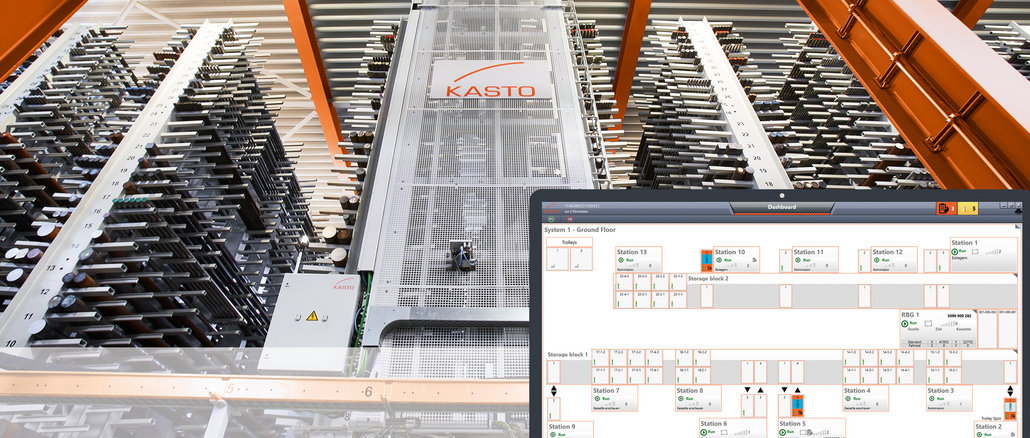This screenshot has height=438, width=1030.
Task: Select the Station 10 panel
Action: 735,259
